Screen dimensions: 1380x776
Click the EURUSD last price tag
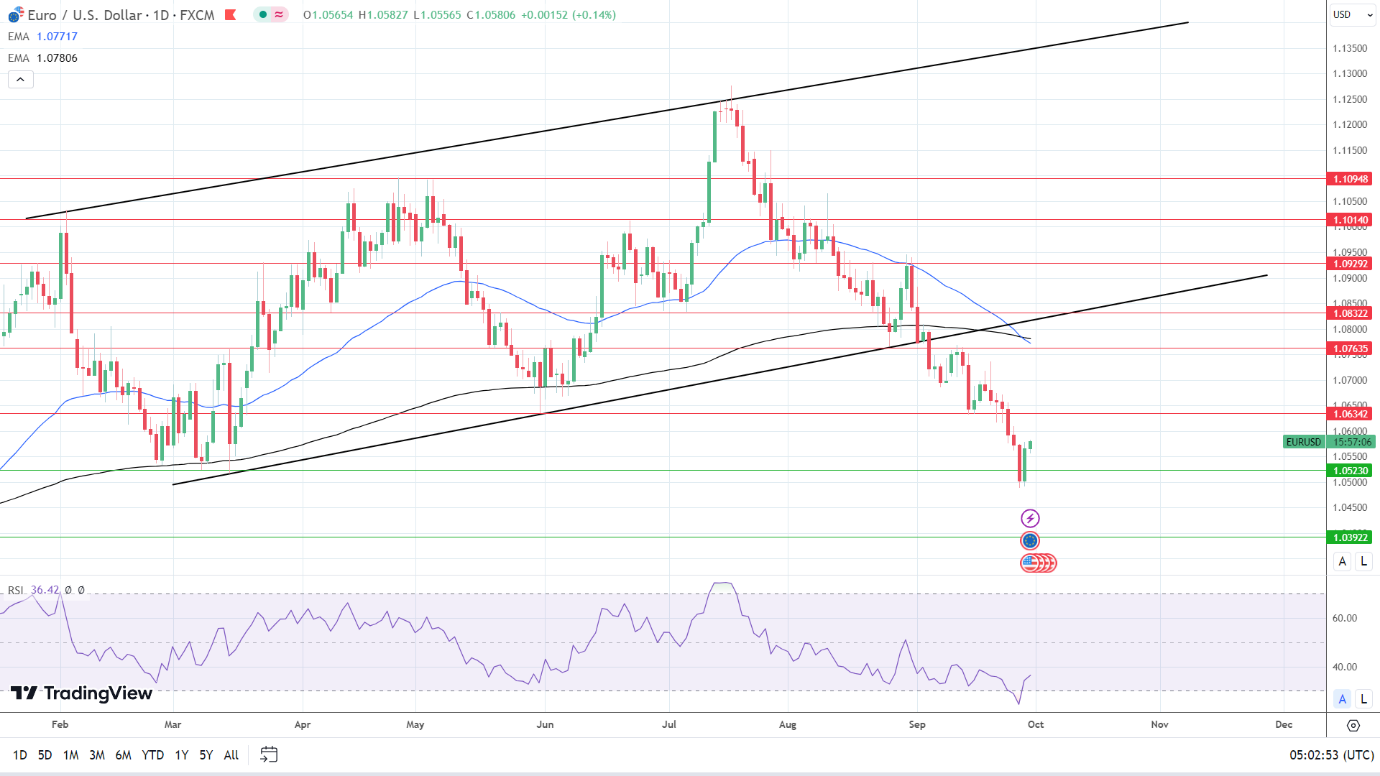1304,441
